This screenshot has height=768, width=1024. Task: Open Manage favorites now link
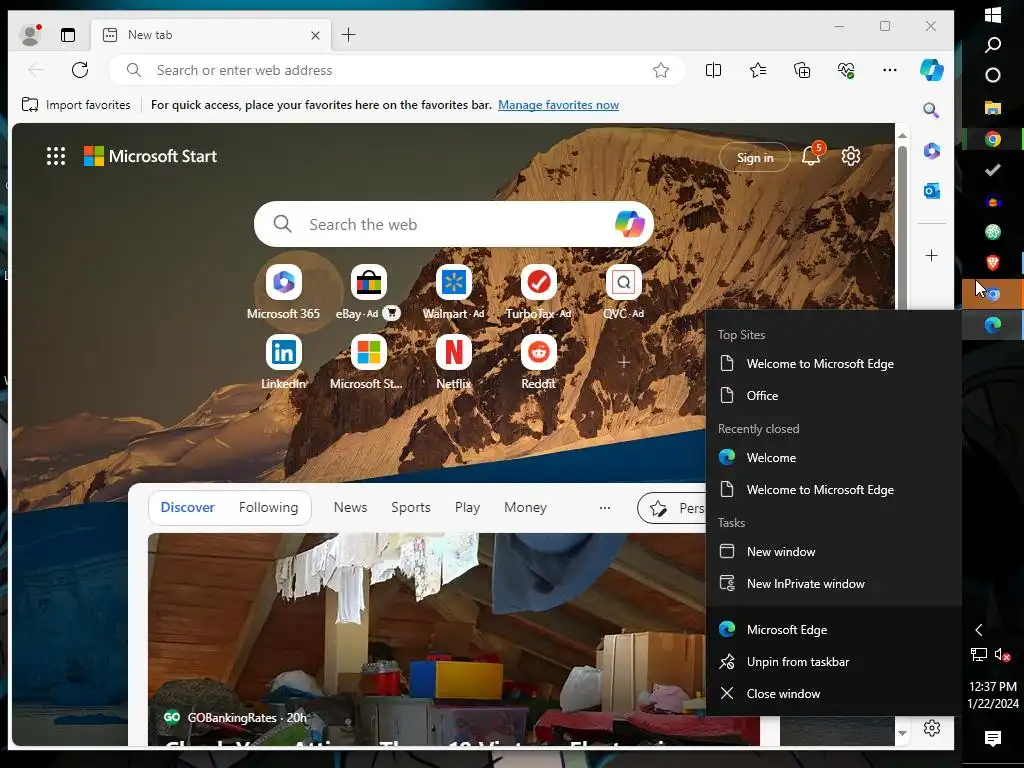[558, 104]
